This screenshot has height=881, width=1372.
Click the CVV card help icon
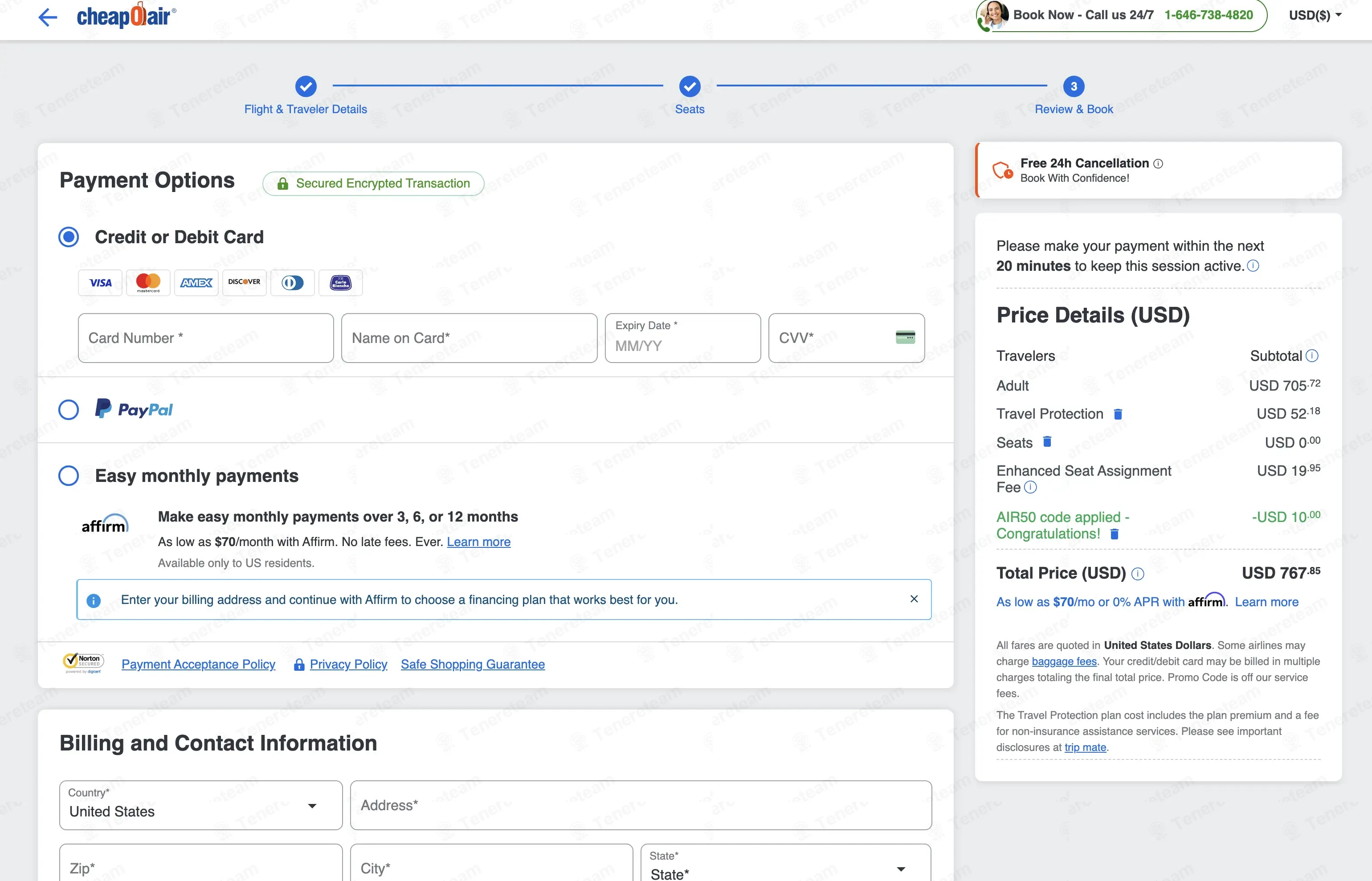(x=905, y=338)
